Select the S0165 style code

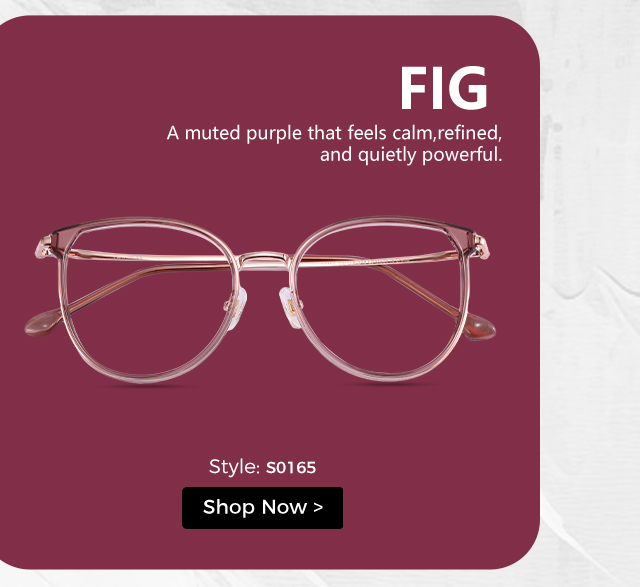[x=291, y=468]
